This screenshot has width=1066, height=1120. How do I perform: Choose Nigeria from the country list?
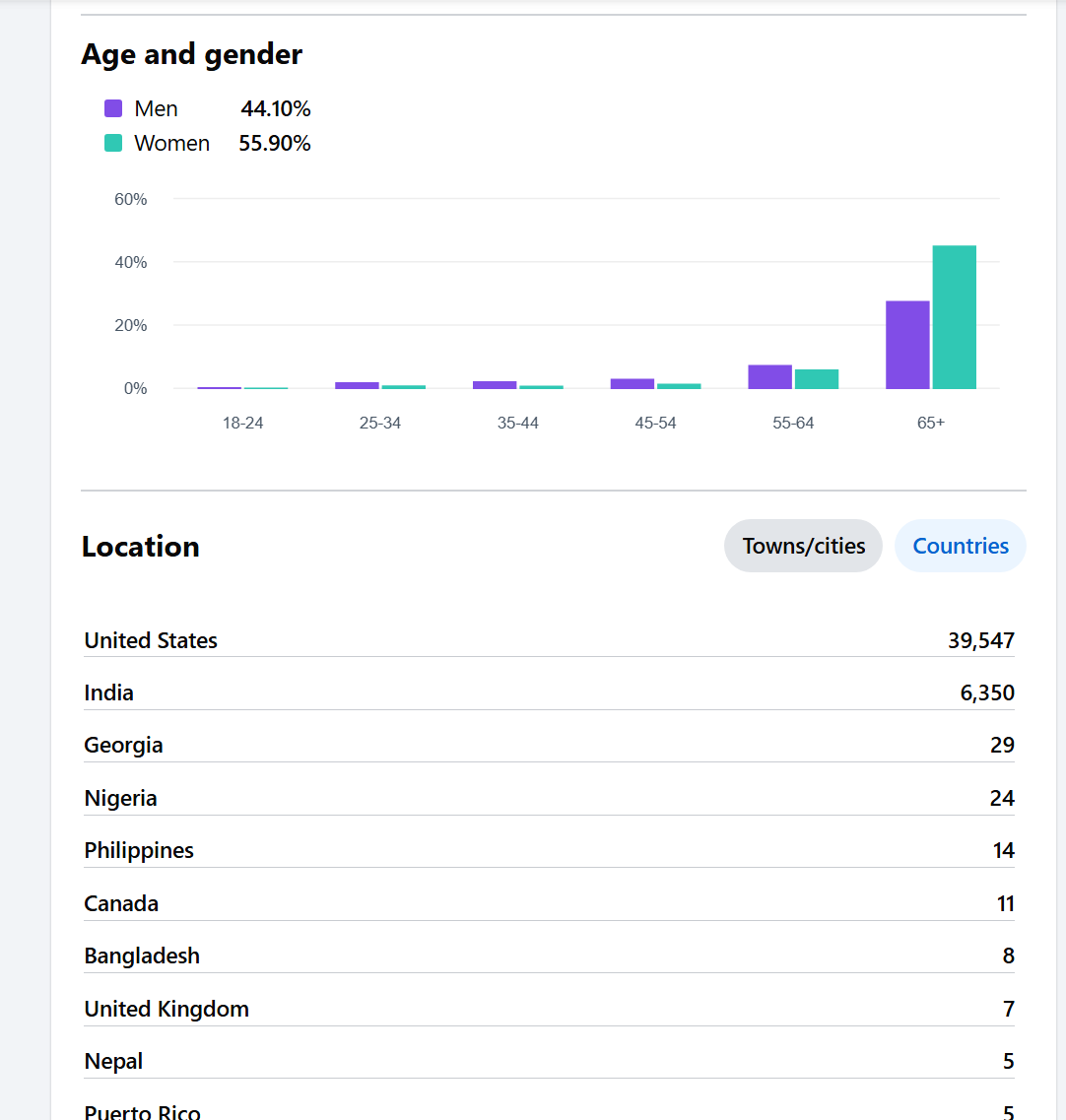(548, 798)
